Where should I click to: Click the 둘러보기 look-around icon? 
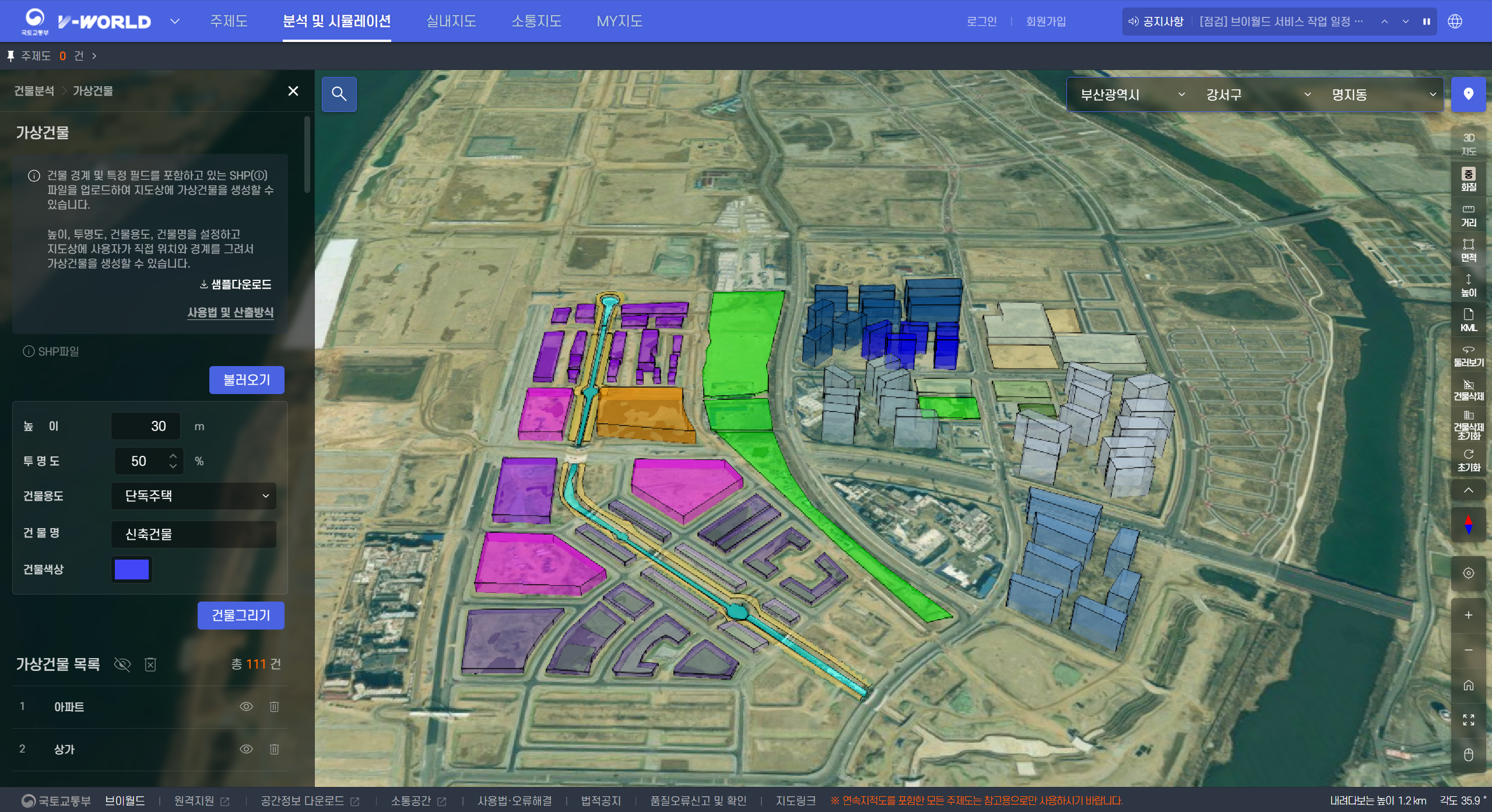(1468, 355)
